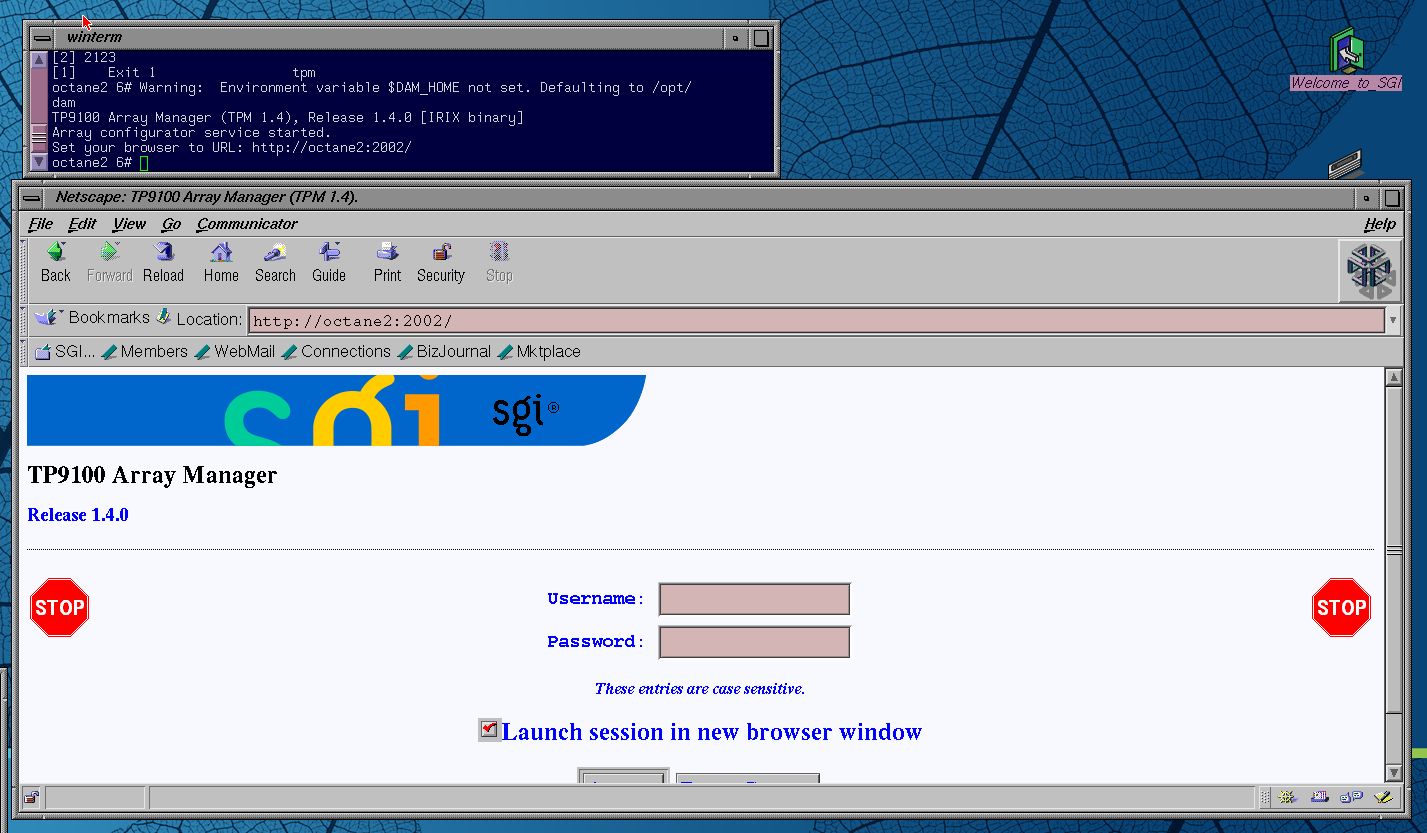Open the winterm window menu button
The height and width of the screenshot is (833, 1427).
(41, 38)
